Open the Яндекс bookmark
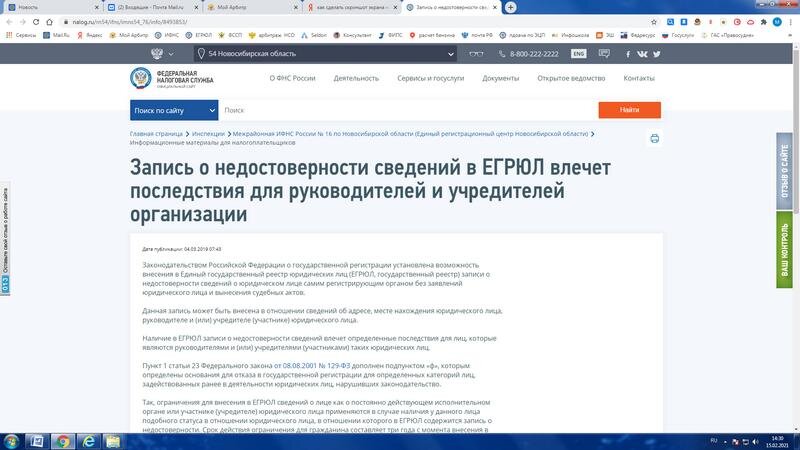Viewport: 800px width, 450px height. [89, 35]
